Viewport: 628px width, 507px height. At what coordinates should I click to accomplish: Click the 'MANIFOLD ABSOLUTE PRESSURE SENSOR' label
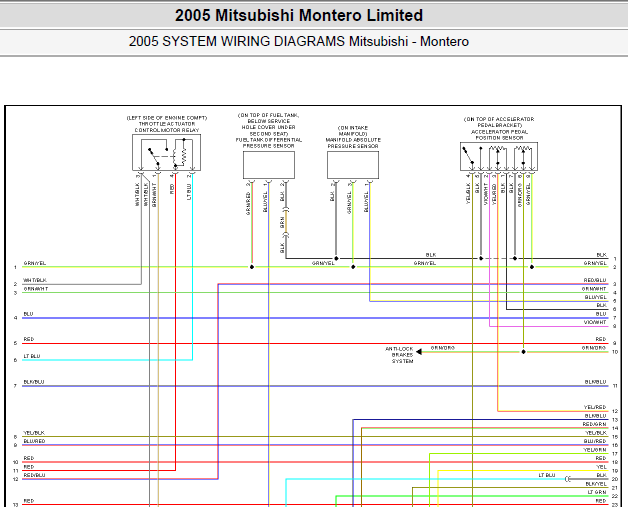pos(353,143)
